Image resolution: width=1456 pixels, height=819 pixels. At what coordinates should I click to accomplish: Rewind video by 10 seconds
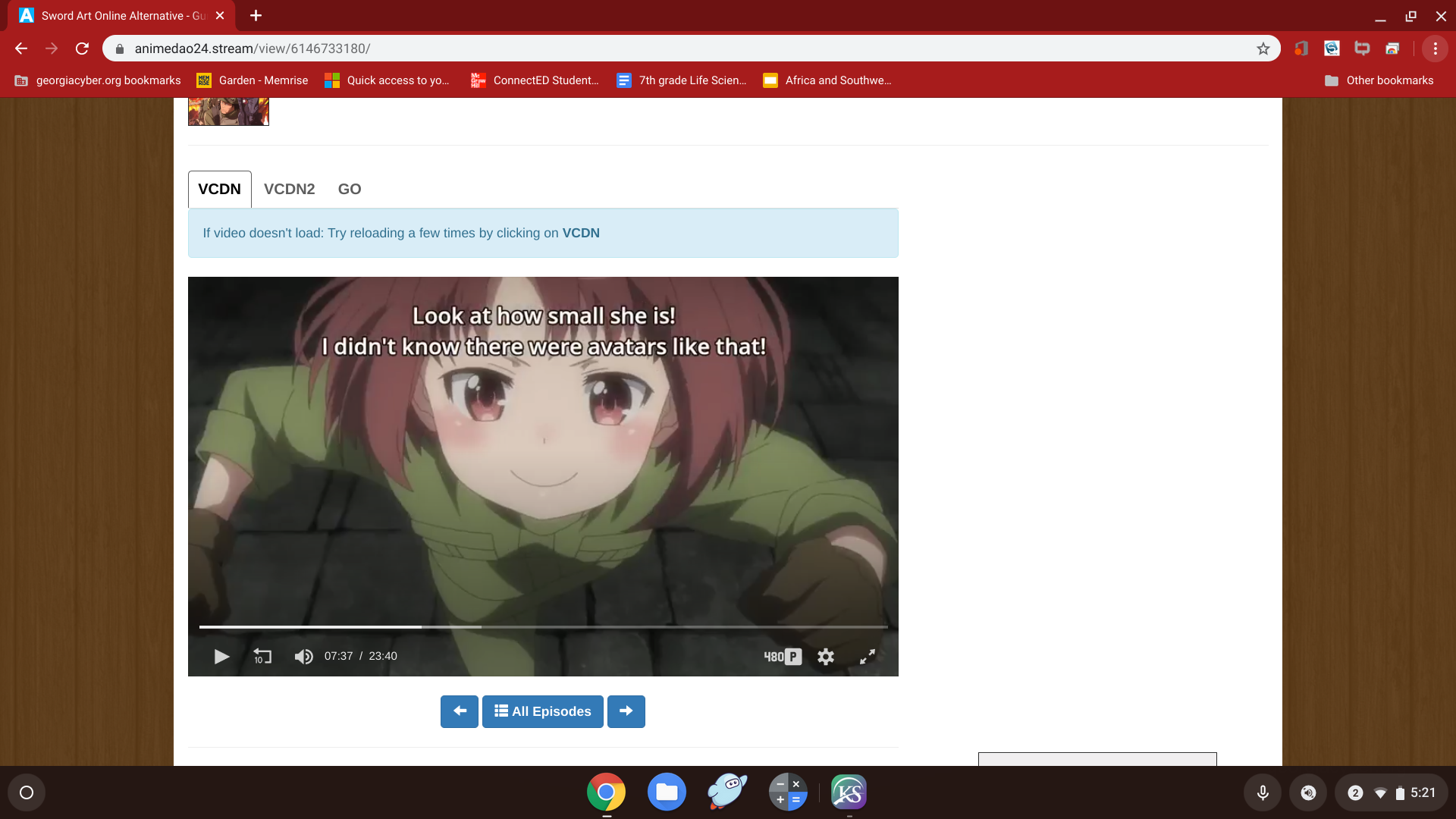(262, 657)
